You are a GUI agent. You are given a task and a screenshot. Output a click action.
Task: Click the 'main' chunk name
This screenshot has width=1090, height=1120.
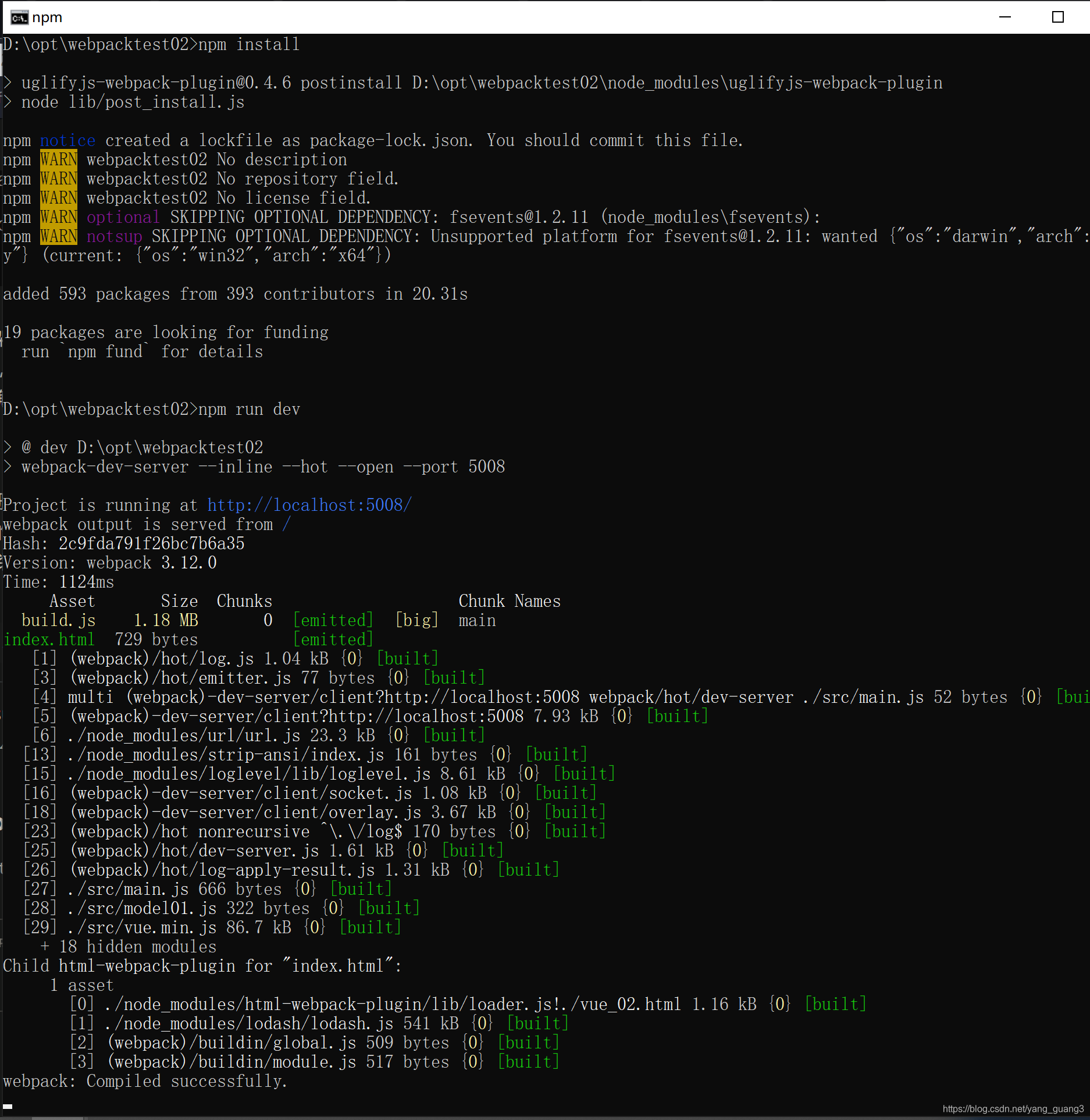pyautogui.click(x=477, y=620)
